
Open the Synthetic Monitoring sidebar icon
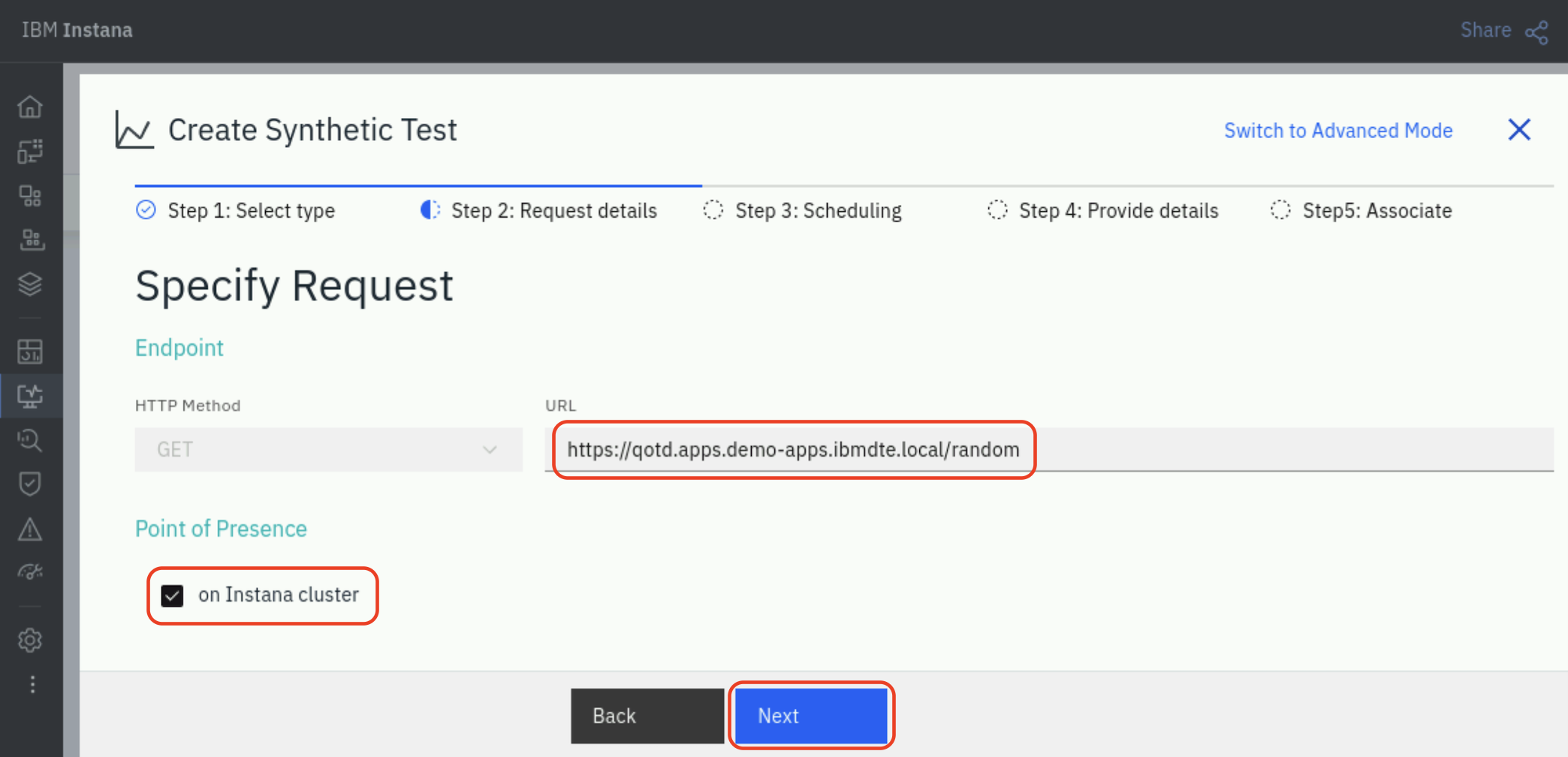[x=30, y=396]
